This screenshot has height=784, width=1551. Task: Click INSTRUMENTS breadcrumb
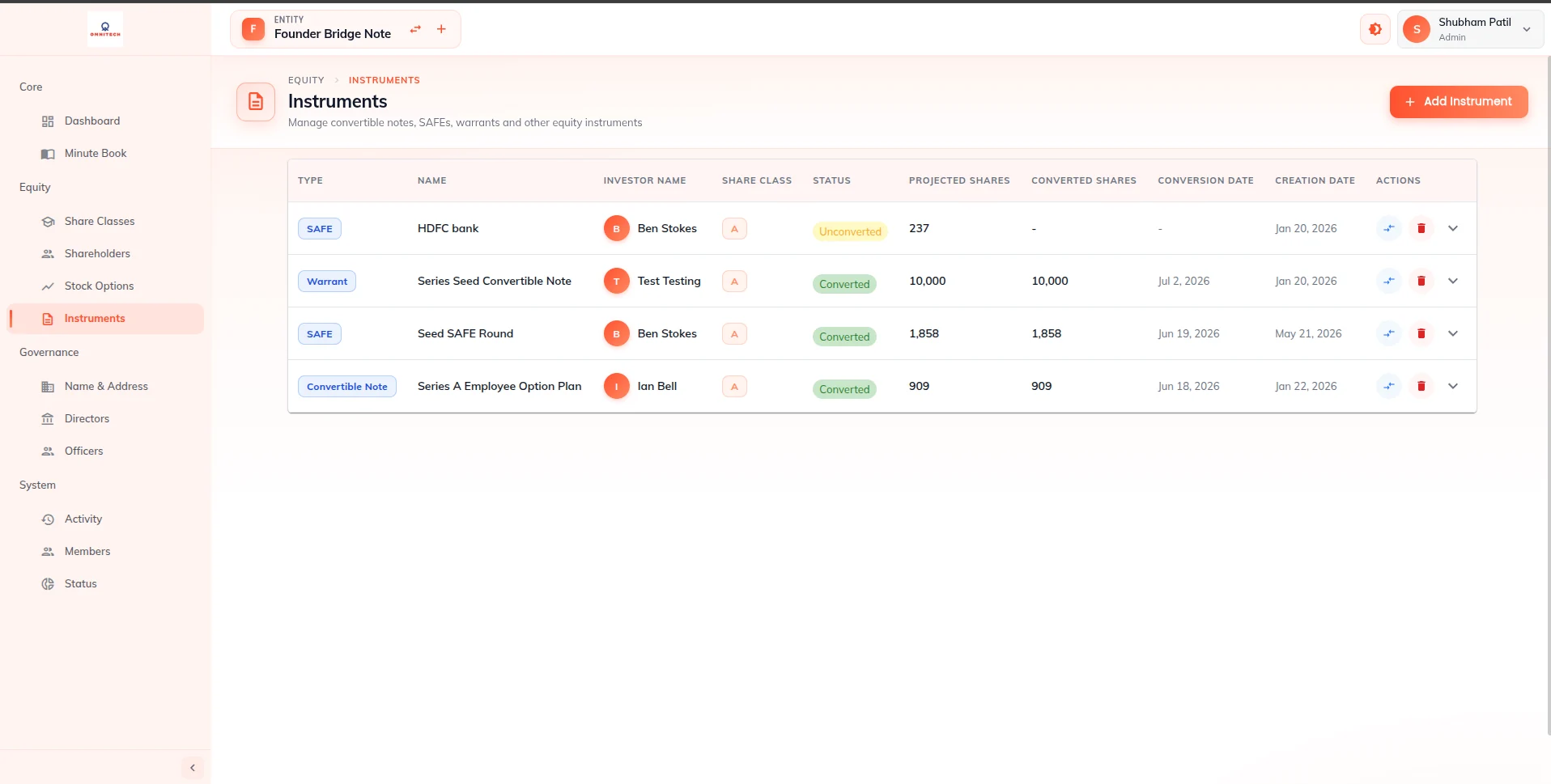(385, 80)
